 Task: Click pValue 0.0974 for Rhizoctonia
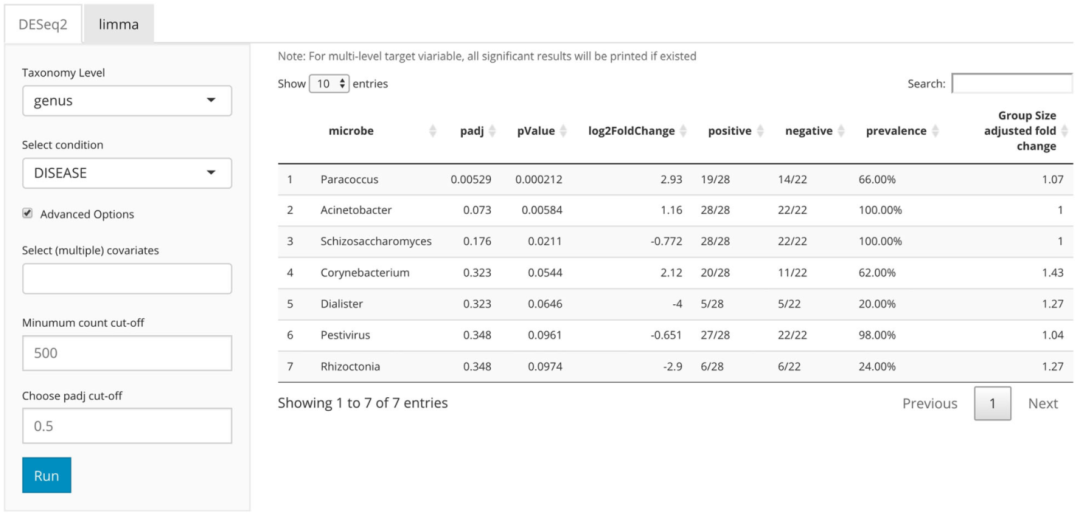[545, 367]
